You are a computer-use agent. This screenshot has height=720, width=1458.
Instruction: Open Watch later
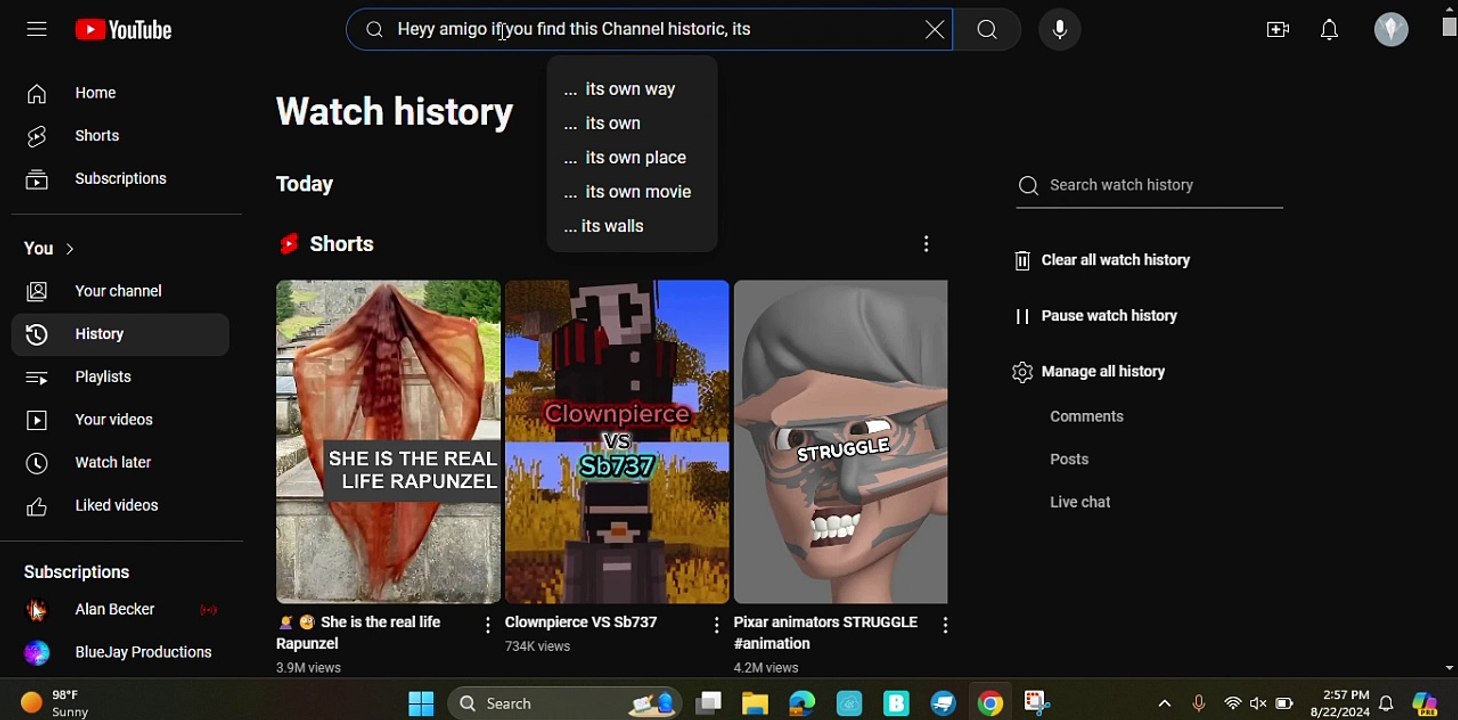(120, 463)
